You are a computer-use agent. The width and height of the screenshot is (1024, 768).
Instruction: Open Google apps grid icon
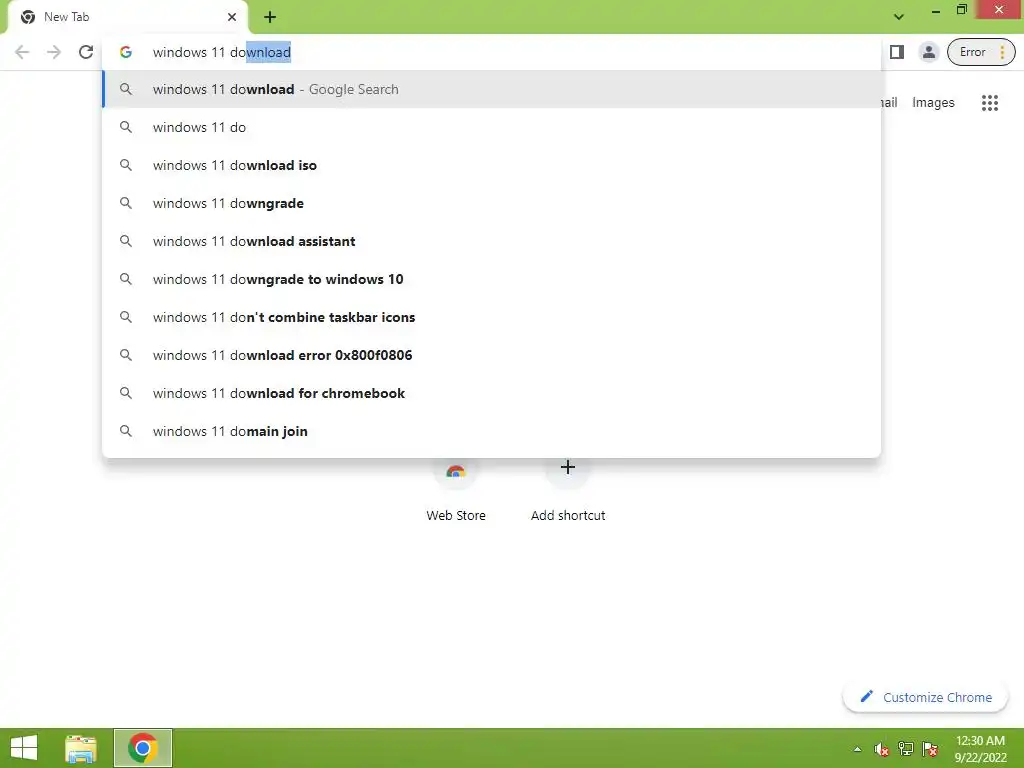989,103
